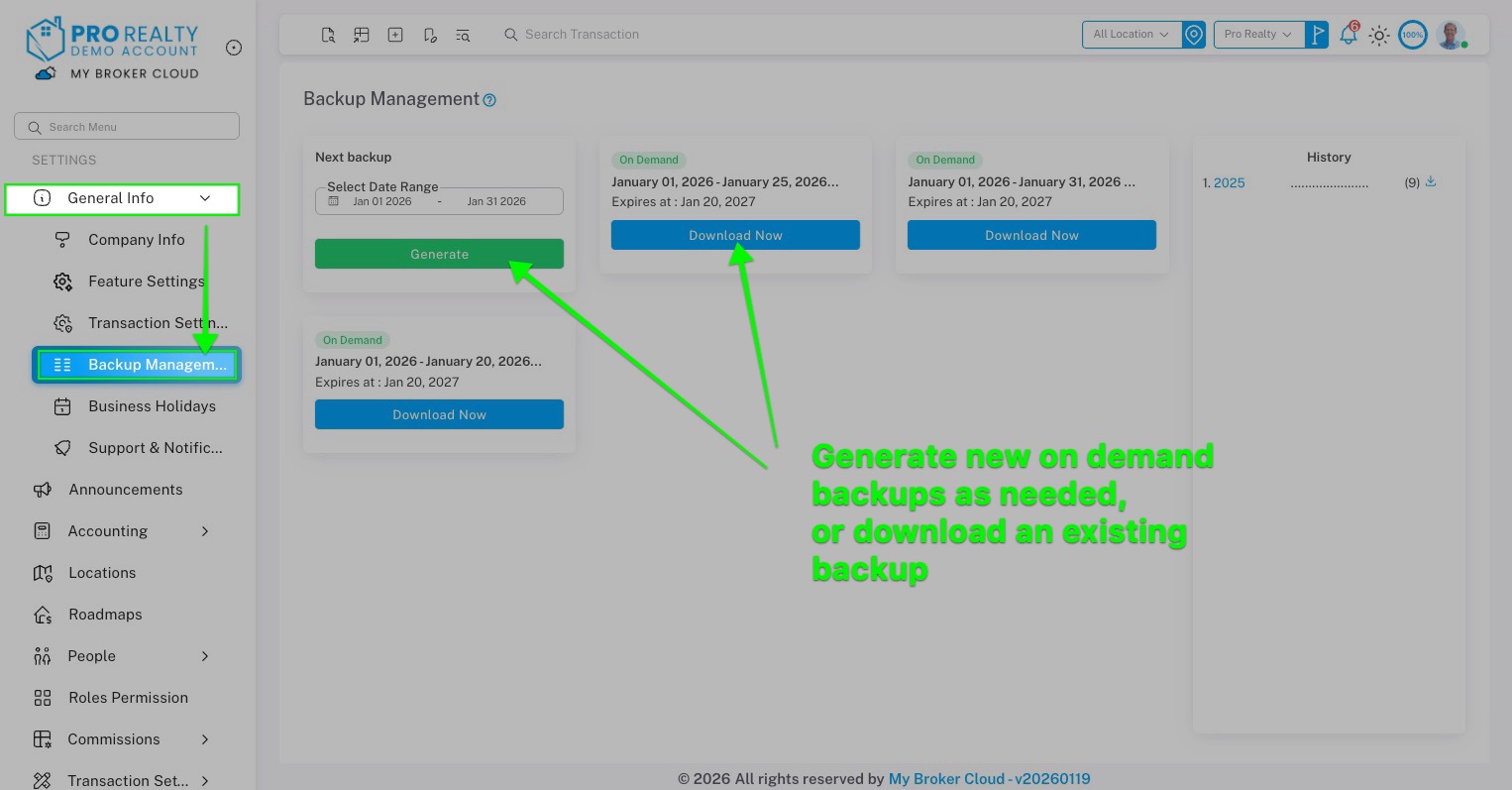Open the document search icon in the toolbar

click(x=328, y=35)
